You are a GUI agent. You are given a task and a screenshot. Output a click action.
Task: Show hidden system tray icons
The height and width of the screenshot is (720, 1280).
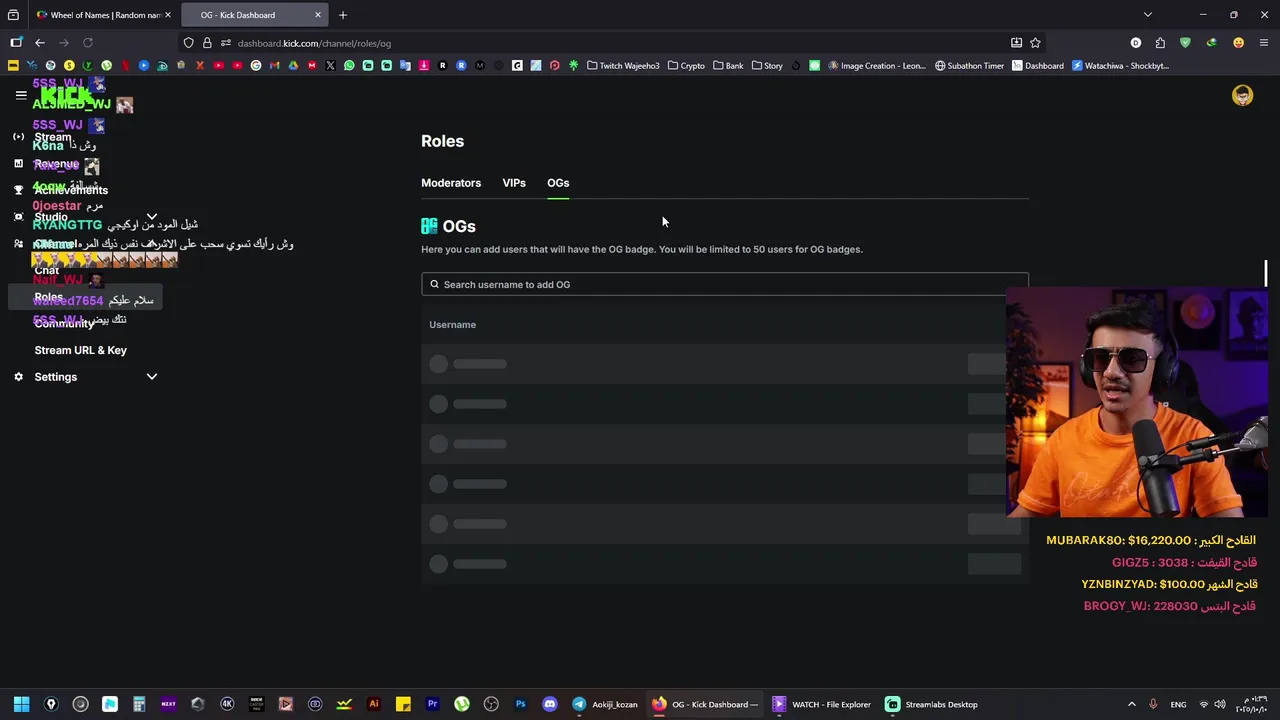(1131, 704)
